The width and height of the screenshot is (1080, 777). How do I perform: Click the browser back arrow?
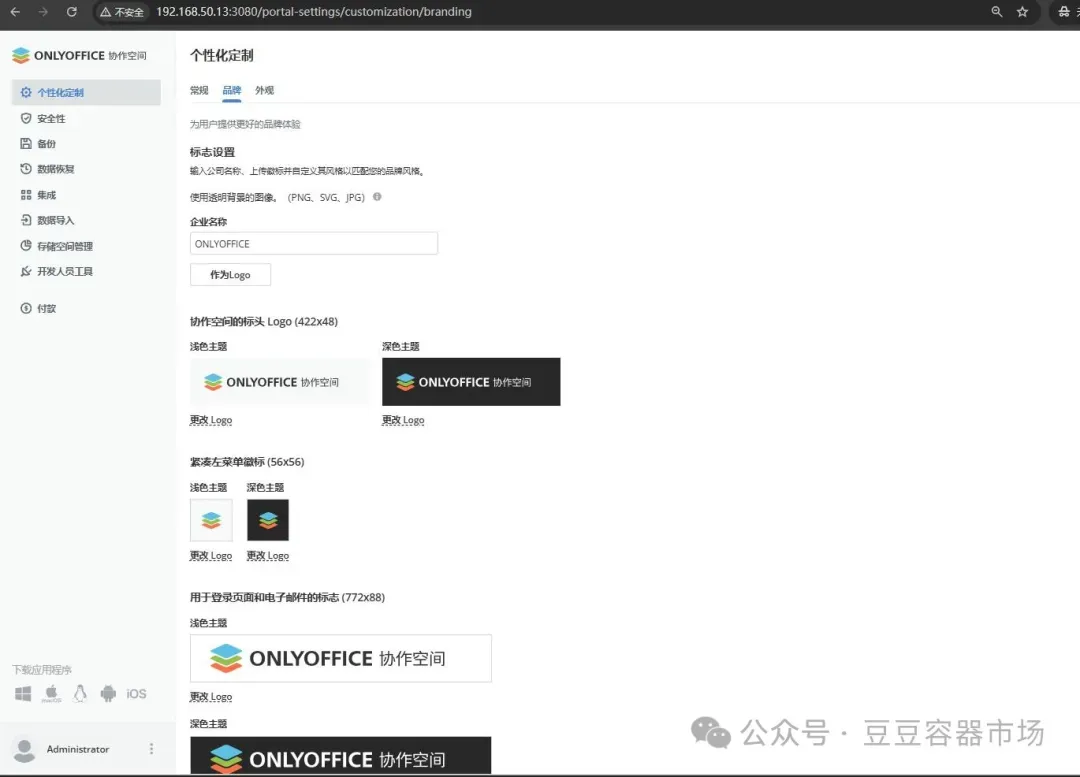15,12
